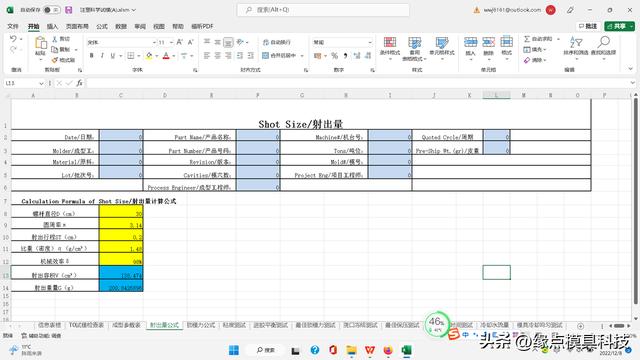
Task: Click the Paste clipboard icon
Action: point(40,43)
